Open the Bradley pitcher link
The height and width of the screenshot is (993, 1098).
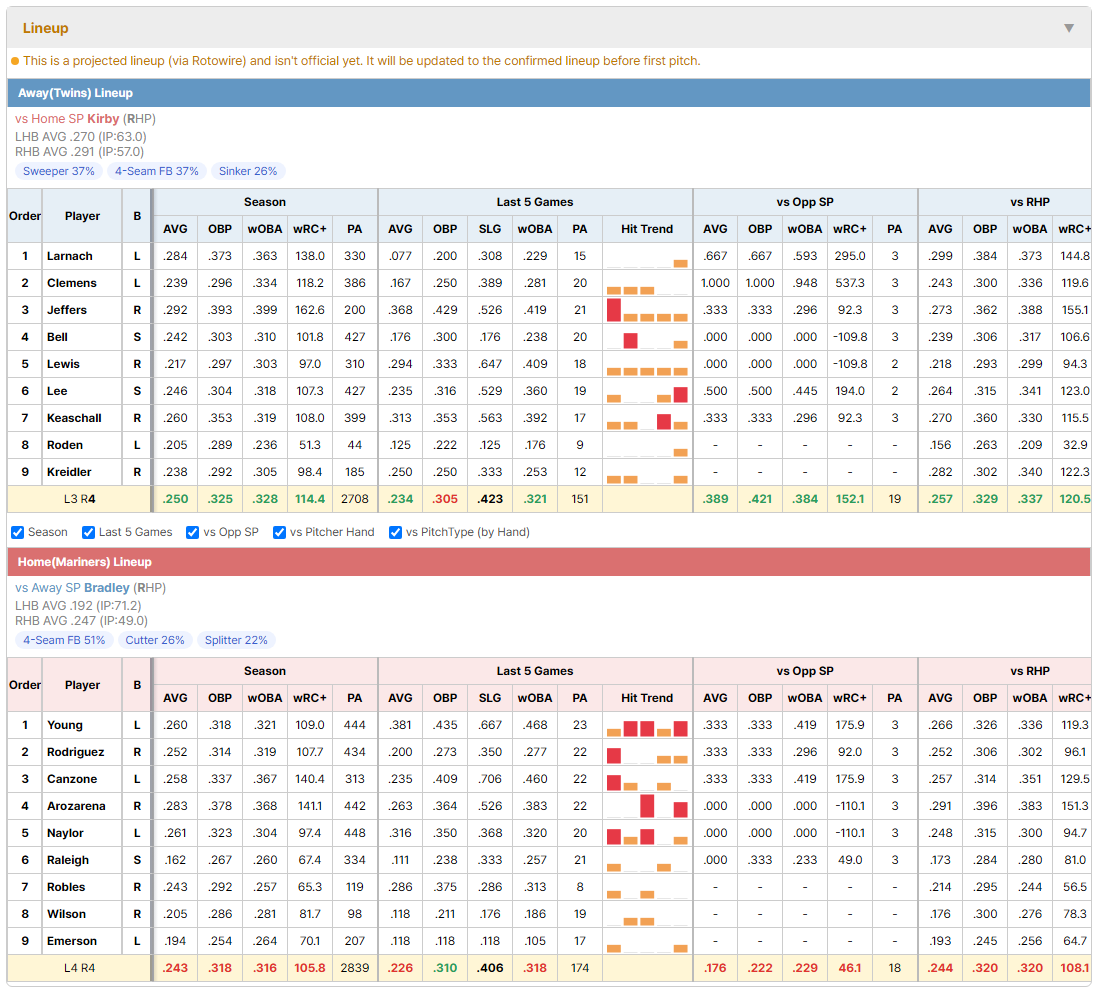pyautogui.click(x=106, y=588)
